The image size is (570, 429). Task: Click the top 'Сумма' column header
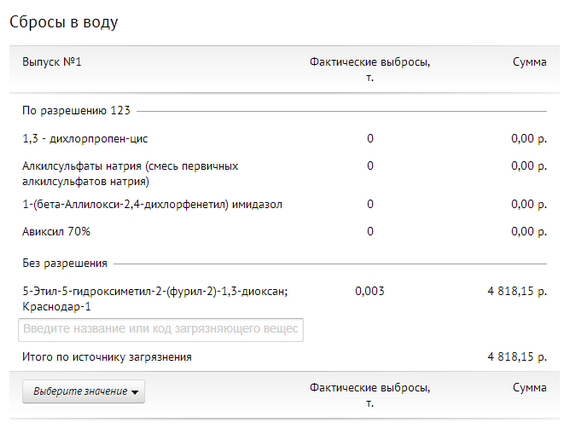[x=529, y=62]
